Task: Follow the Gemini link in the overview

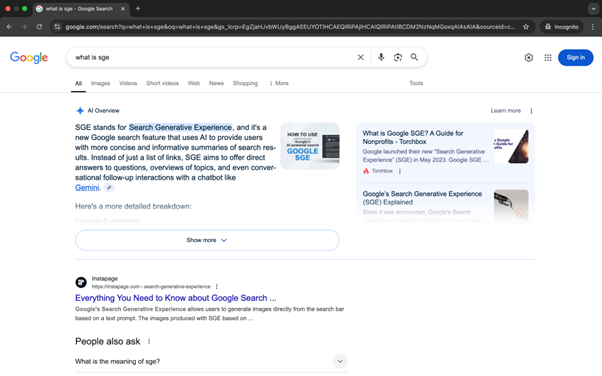Action: 87,187
